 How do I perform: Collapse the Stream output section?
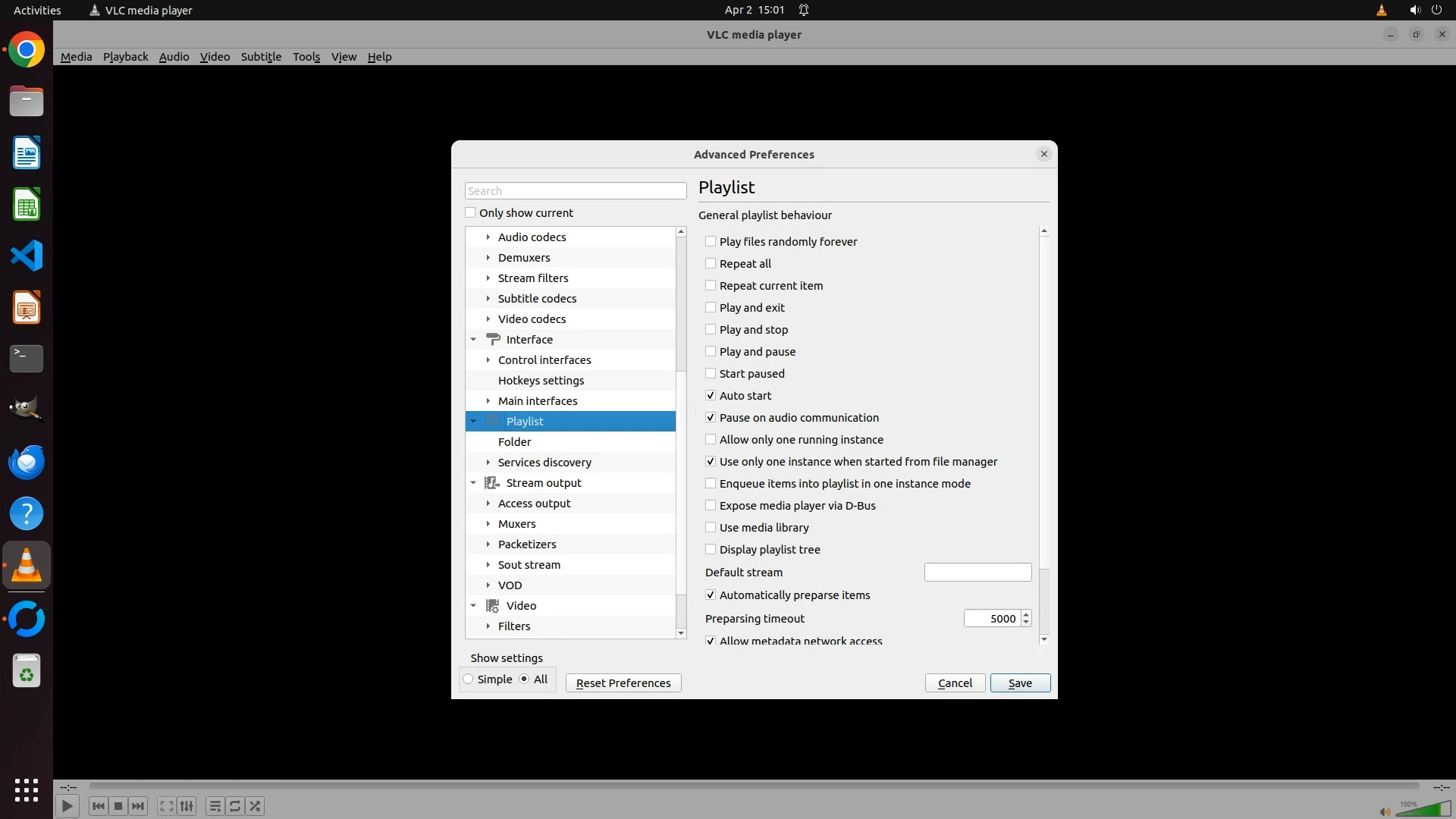coord(473,482)
